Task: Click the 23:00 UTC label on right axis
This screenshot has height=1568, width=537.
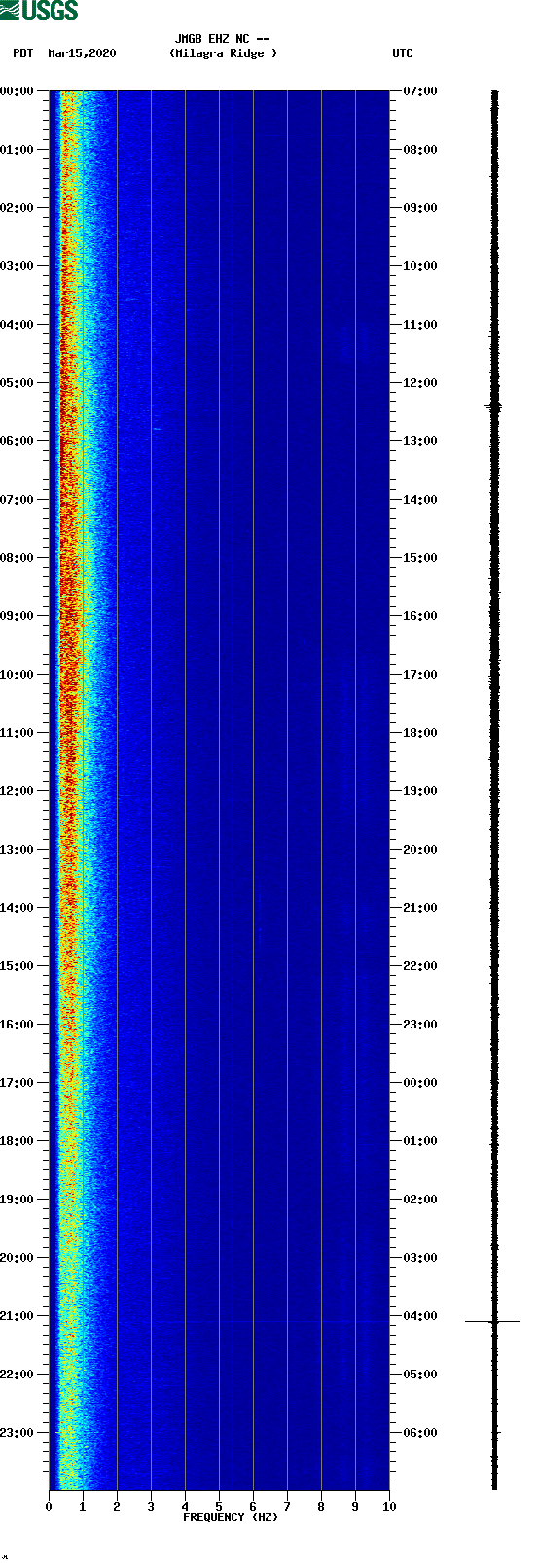Action: [x=420, y=1025]
